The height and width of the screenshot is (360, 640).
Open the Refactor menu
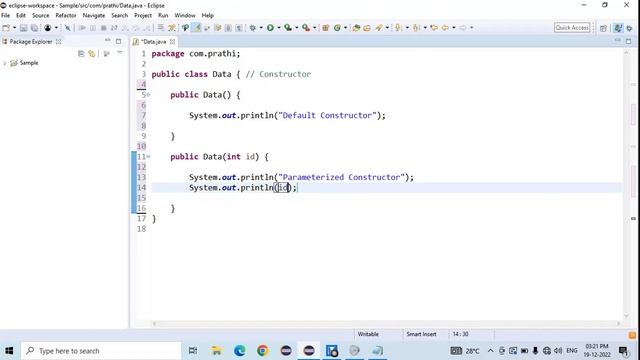point(66,15)
